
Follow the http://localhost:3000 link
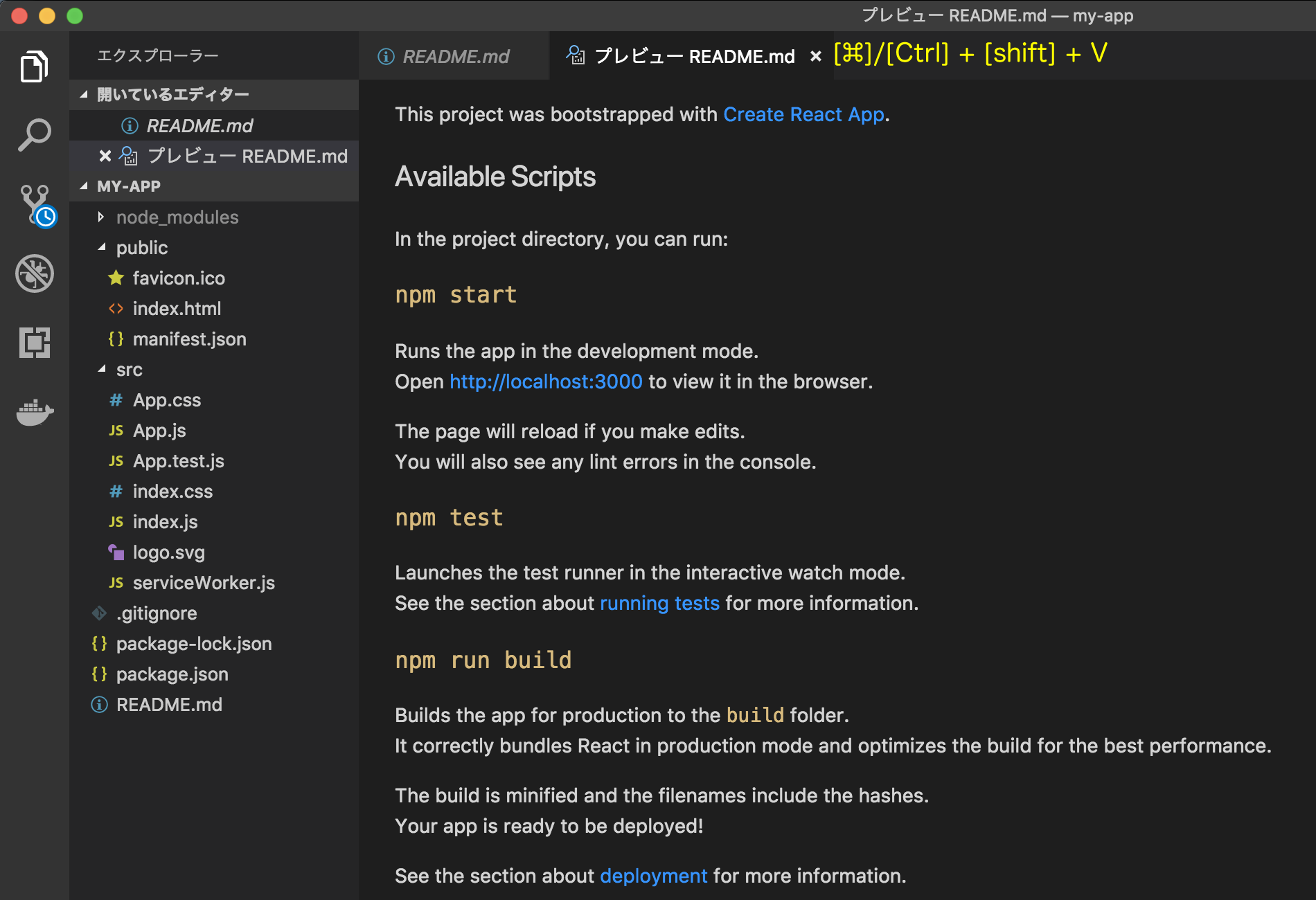tap(545, 381)
